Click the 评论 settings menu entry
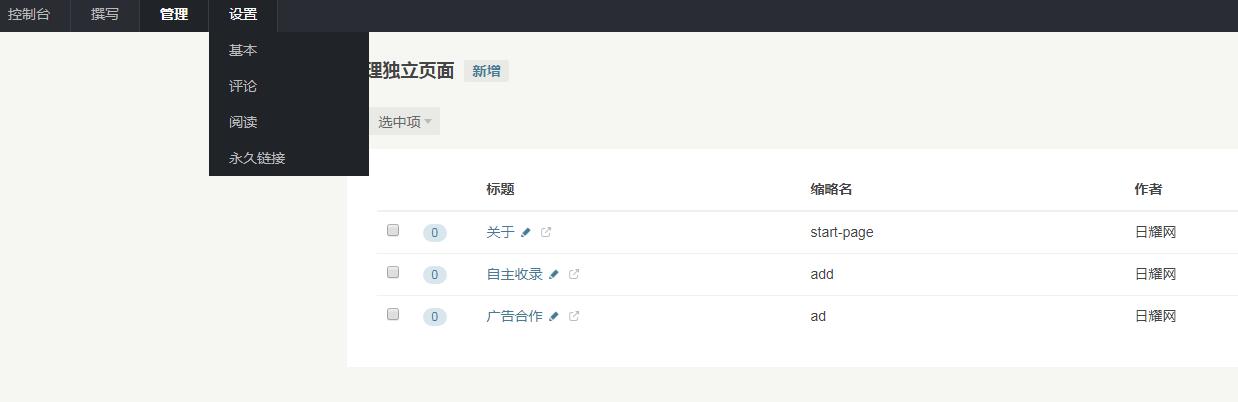The width and height of the screenshot is (1238, 402). (243, 86)
